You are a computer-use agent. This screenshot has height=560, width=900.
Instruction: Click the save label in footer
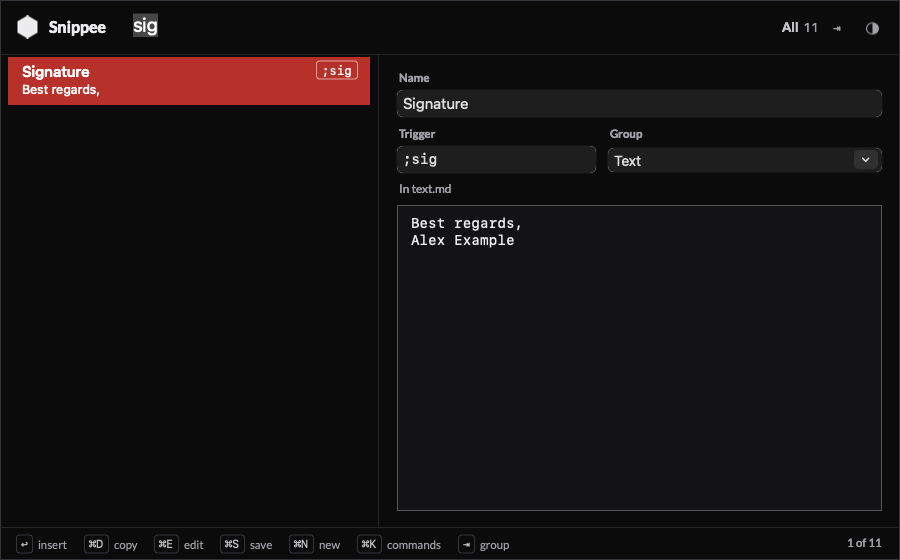coord(261,545)
